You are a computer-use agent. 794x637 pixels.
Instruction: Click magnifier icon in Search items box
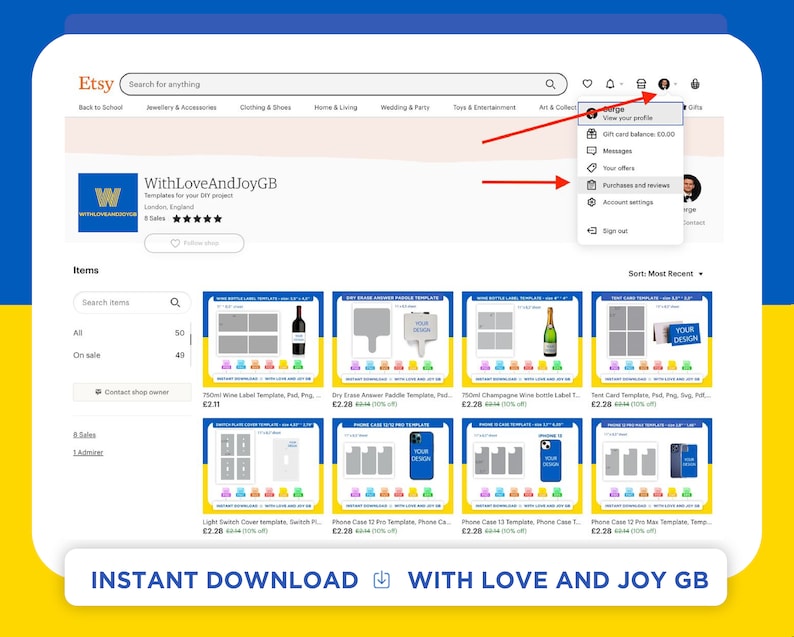tap(175, 302)
